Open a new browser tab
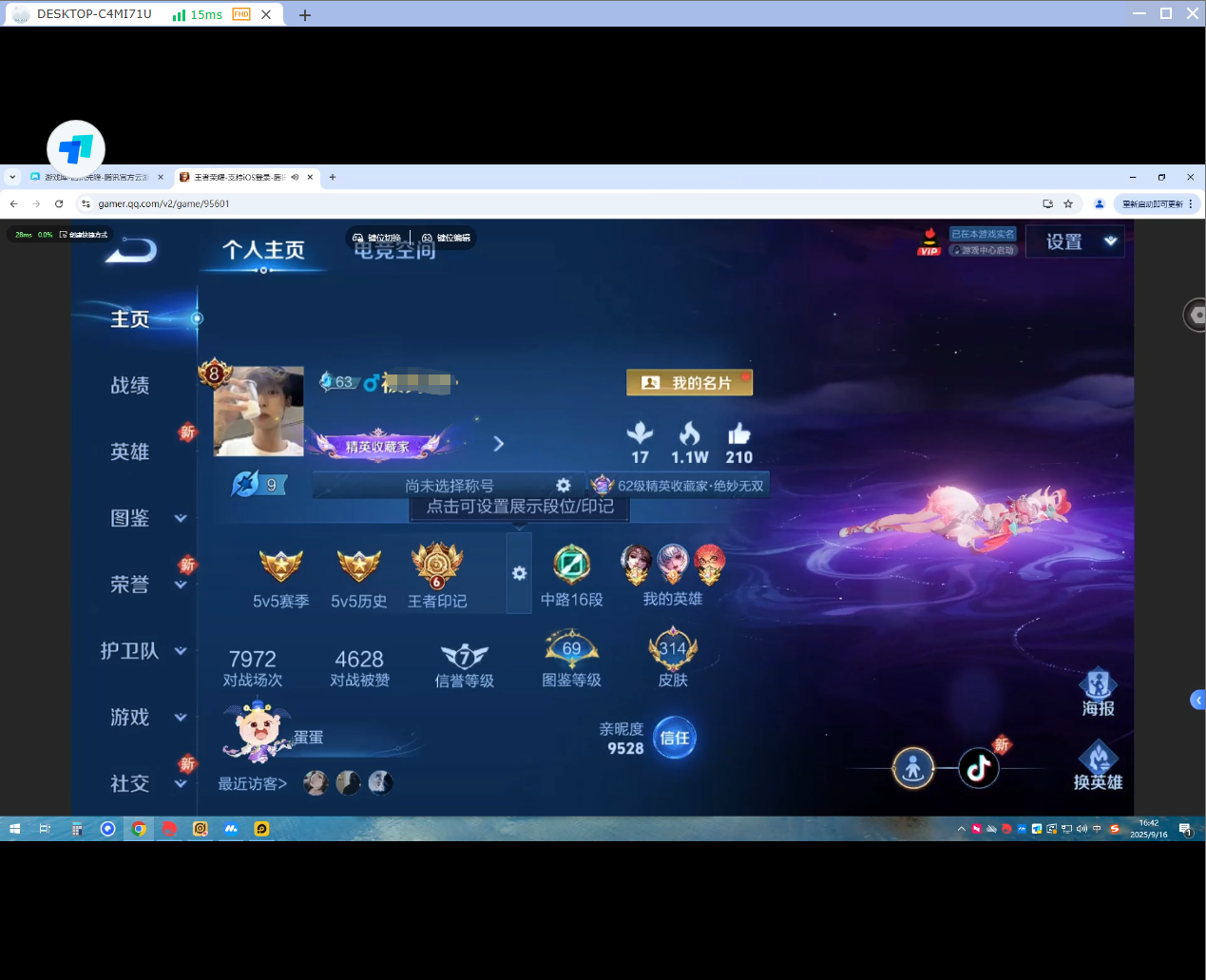The width and height of the screenshot is (1206, 980). coord(333,177)
